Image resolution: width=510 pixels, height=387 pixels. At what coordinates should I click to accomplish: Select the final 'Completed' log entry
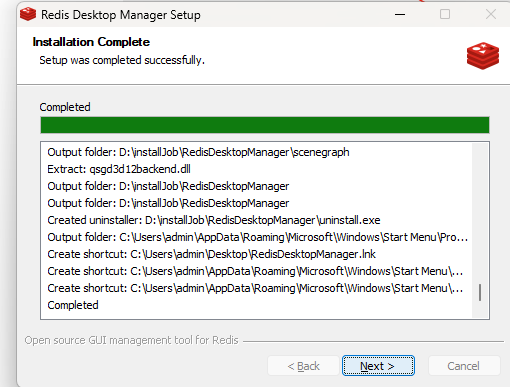[x=73, y=305]
